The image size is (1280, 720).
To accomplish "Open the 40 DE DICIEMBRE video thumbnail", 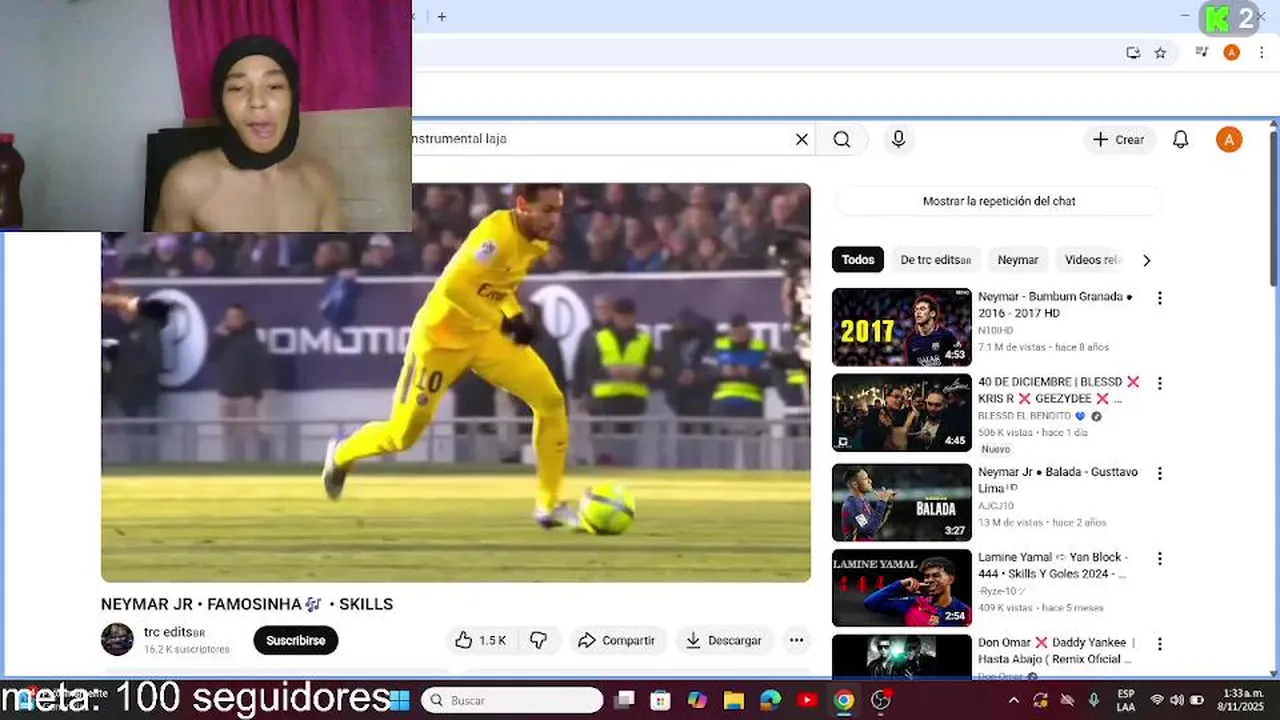I will coord(902,413).
